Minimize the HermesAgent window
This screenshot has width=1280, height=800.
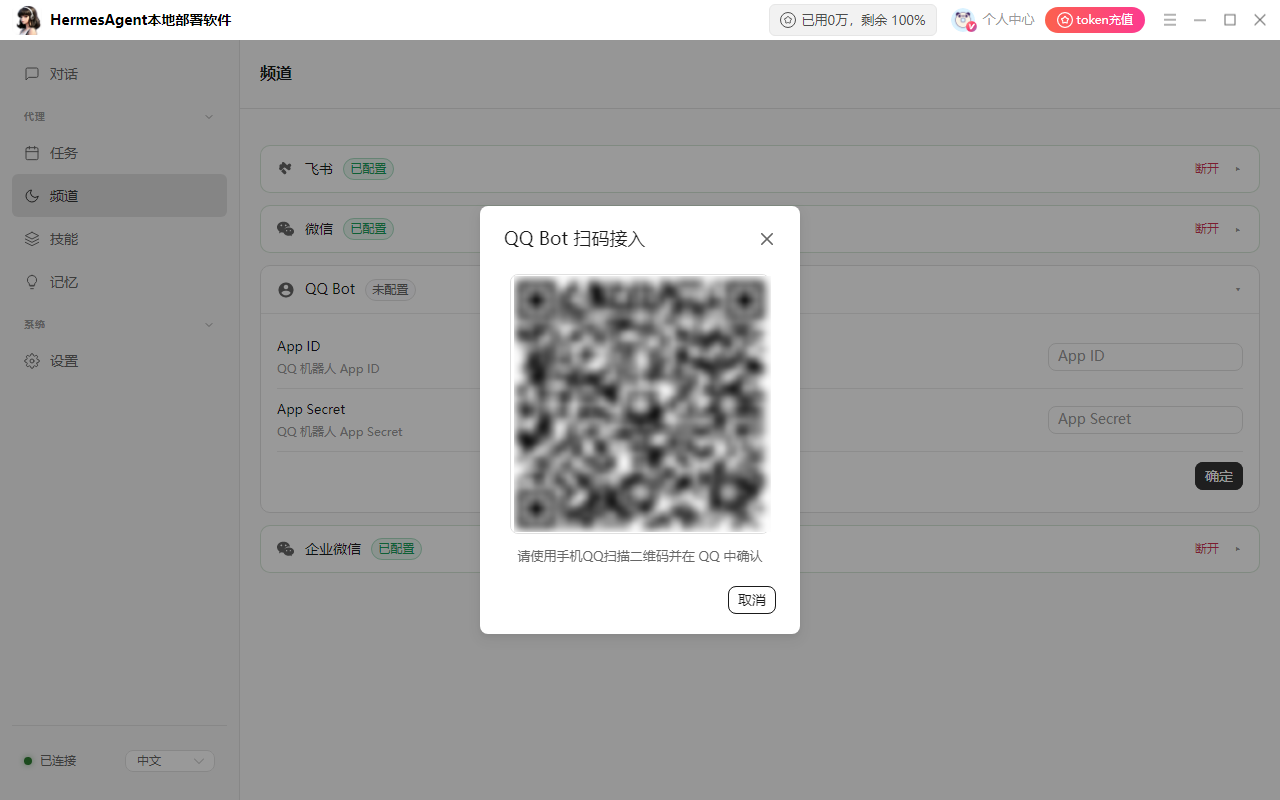coord(1200,20)
